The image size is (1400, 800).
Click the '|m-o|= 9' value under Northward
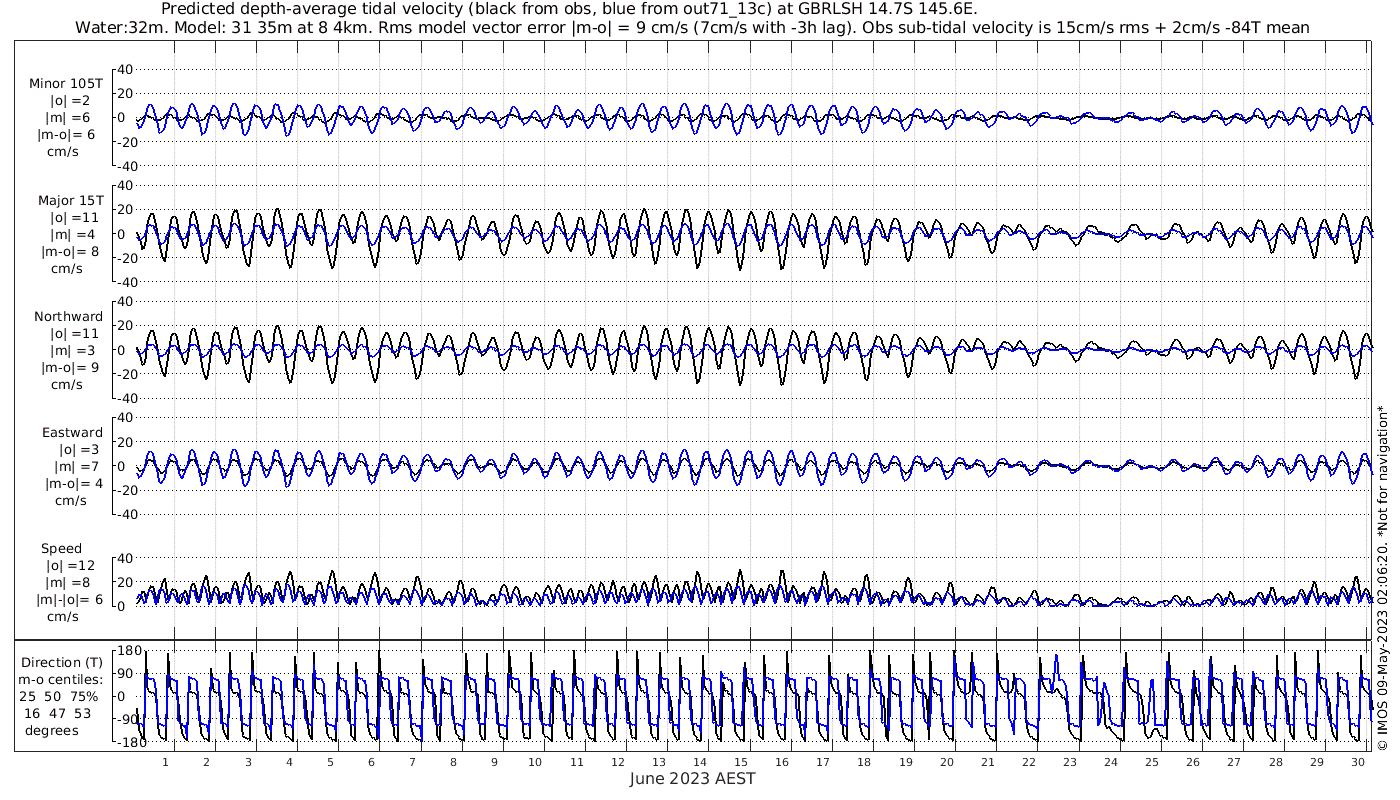click(69, 367)
